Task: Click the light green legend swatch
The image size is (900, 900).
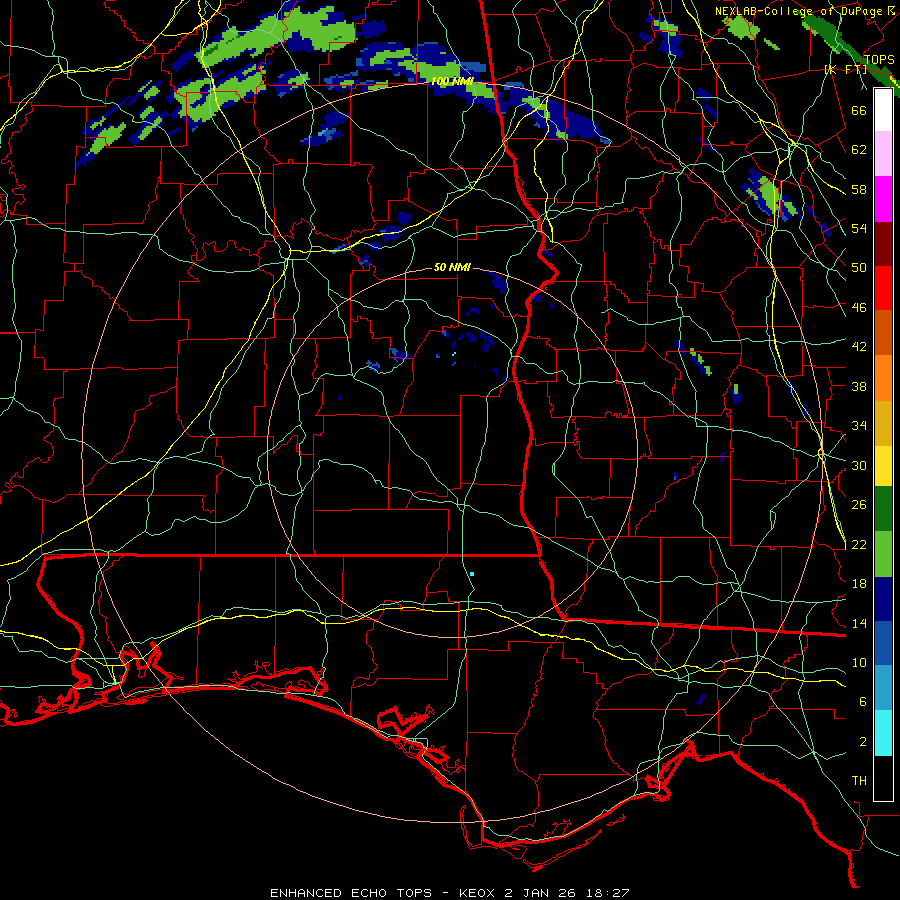Action: point(883,554)
